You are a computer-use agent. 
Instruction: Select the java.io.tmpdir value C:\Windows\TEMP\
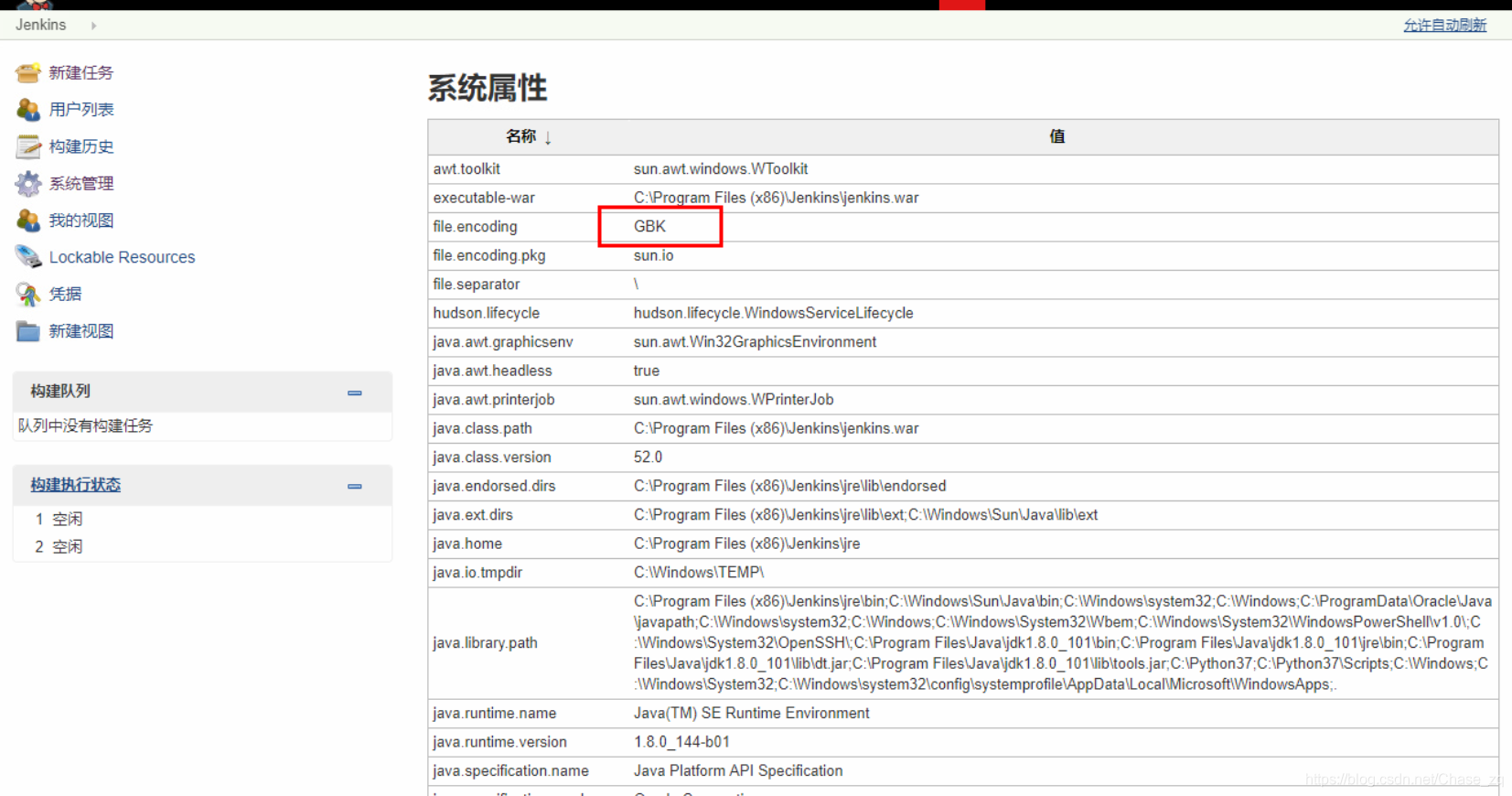point(699,572)
